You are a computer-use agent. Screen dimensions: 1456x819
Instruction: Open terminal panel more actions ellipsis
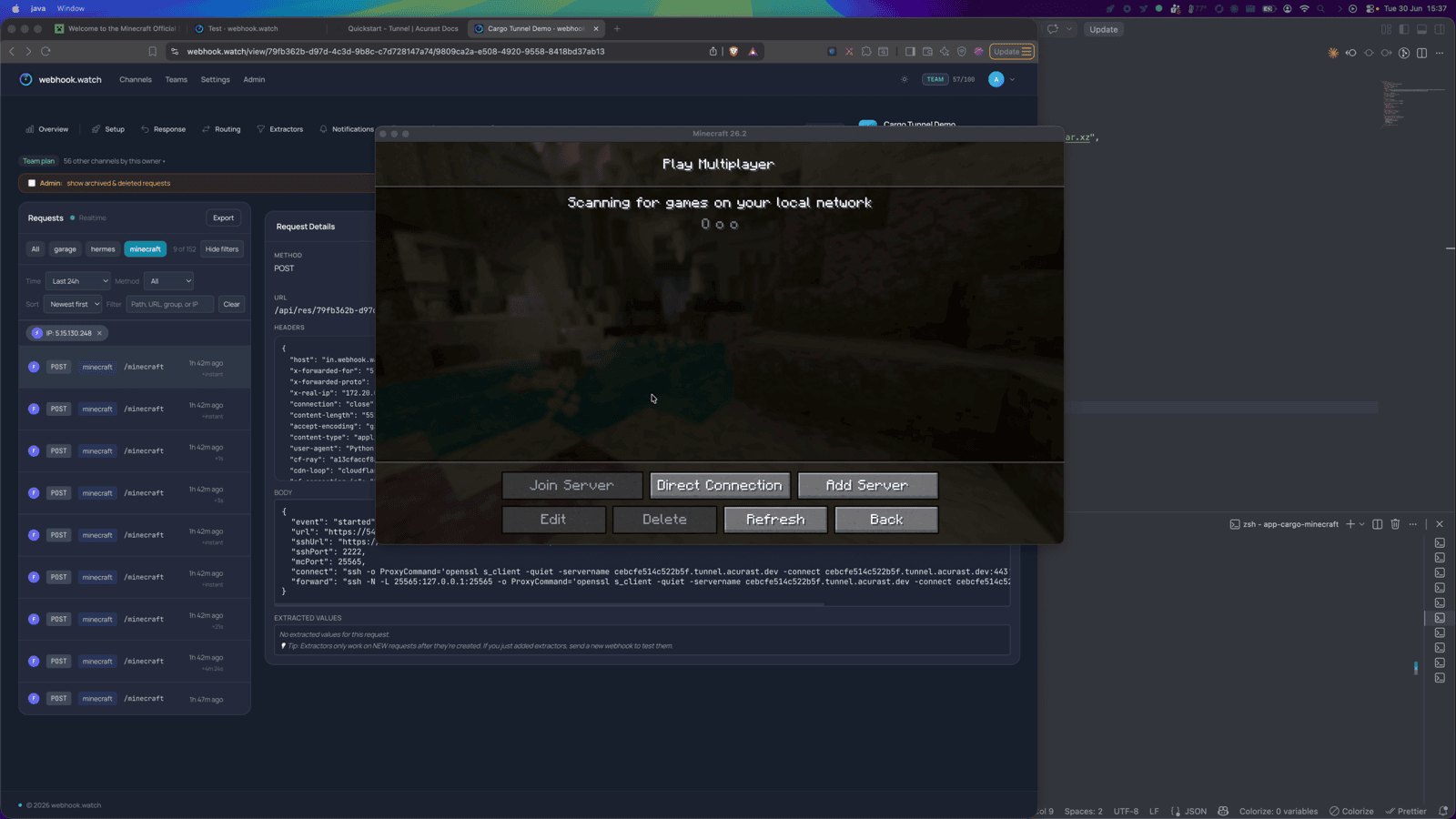point(1413,524)
